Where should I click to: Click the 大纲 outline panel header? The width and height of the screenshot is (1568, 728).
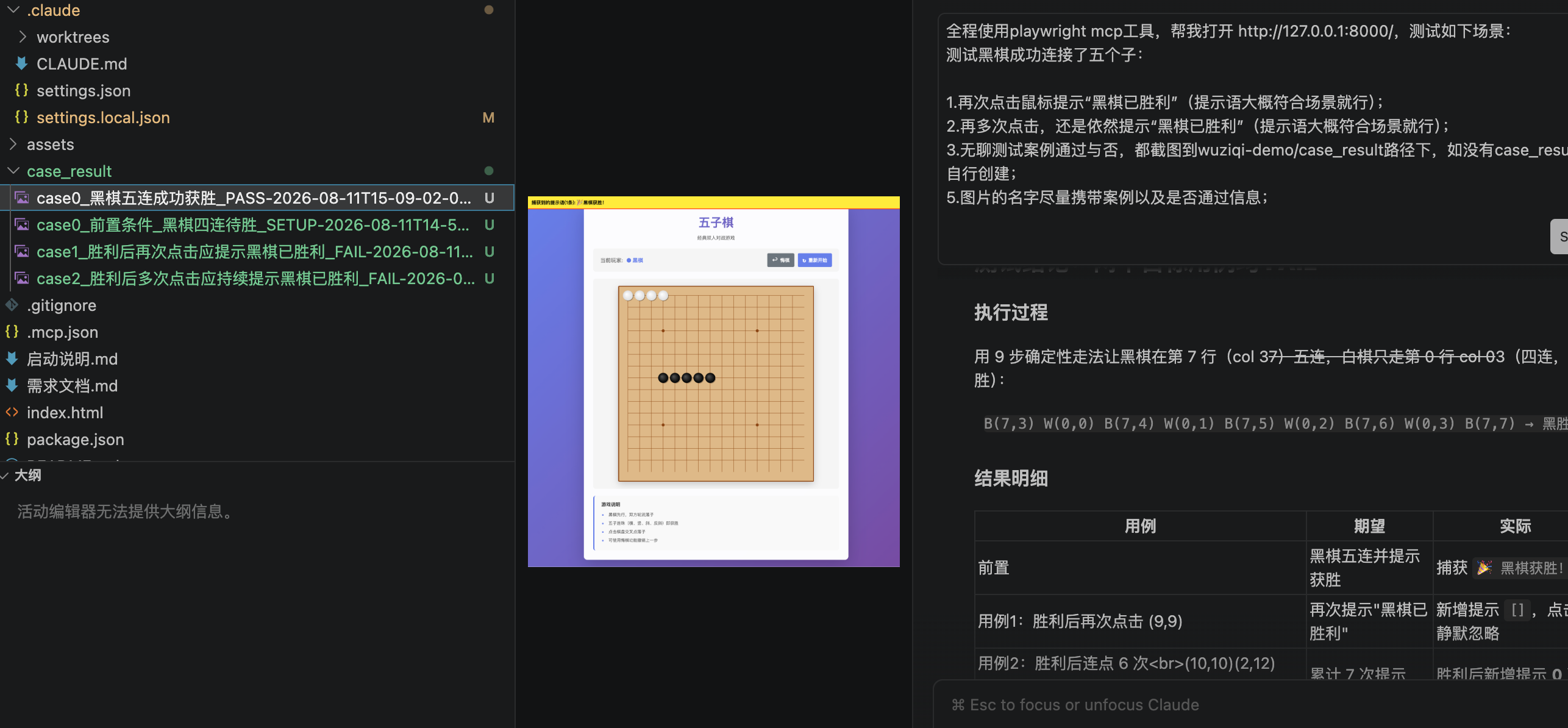point(257,476)
